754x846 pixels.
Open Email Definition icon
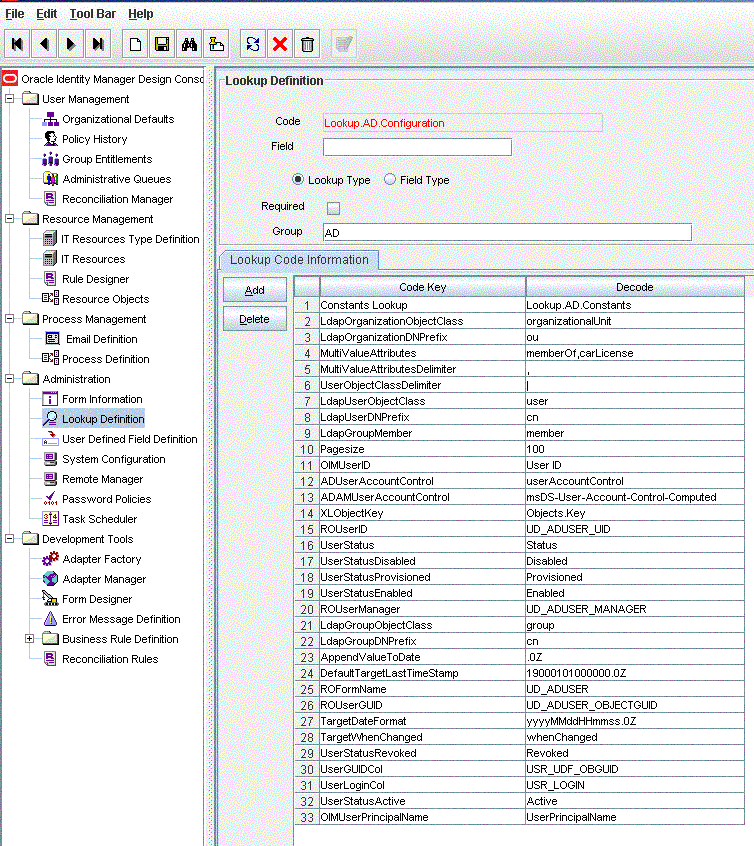coord(52,339)
